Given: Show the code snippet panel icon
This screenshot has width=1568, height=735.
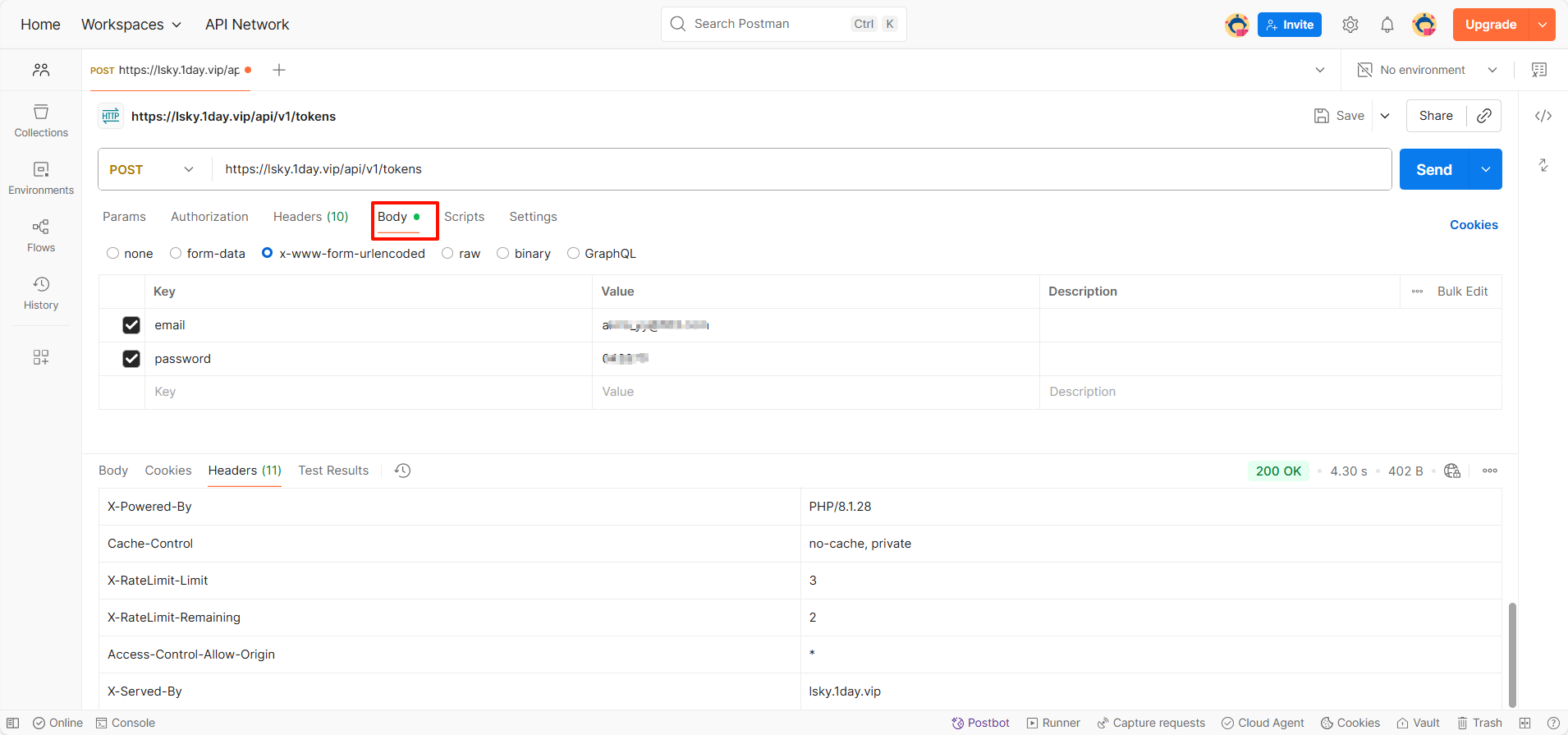Looking at the screenshot, I should (x=1543, y=116).
